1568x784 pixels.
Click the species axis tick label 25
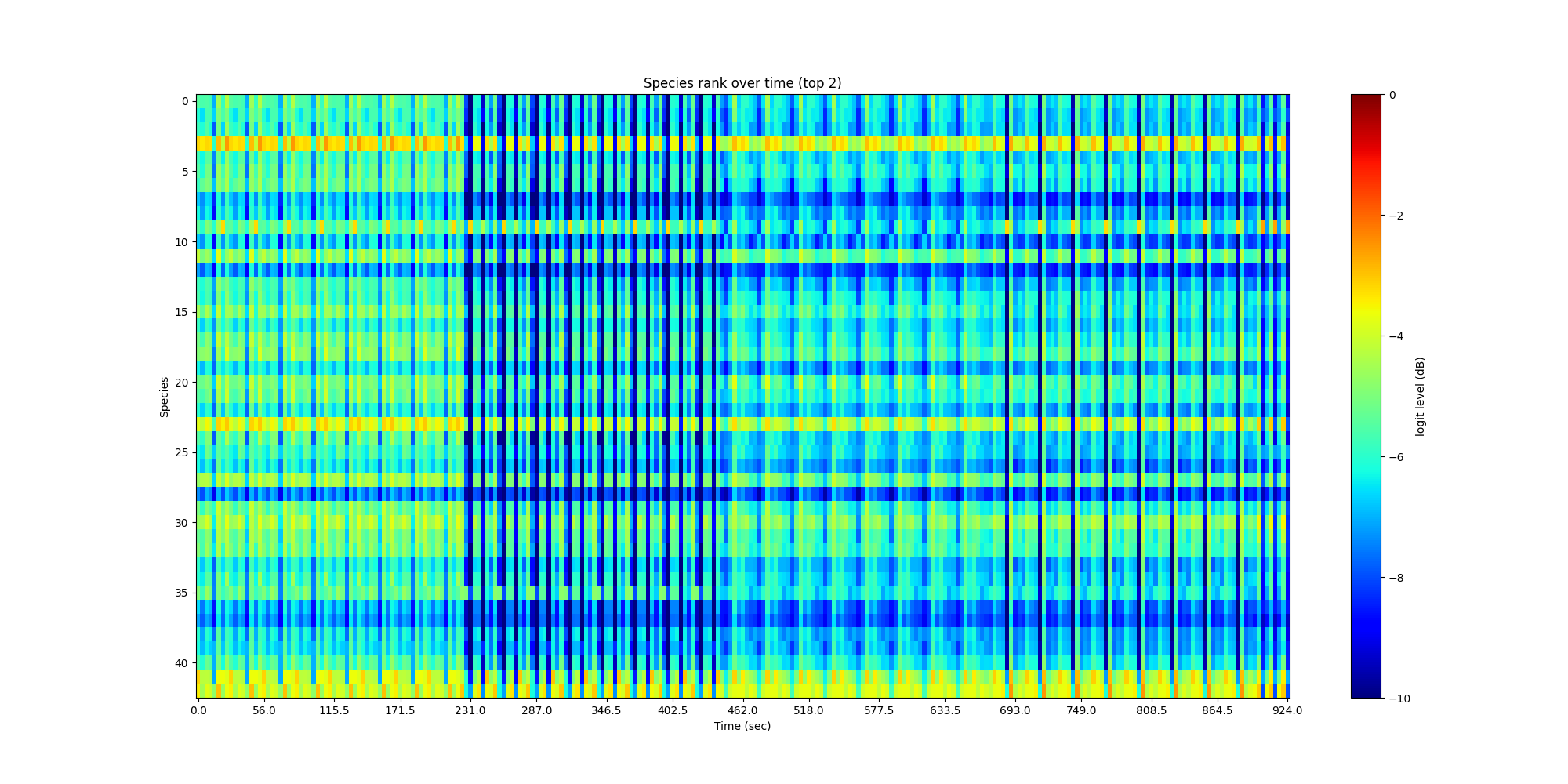pos(181,452)
